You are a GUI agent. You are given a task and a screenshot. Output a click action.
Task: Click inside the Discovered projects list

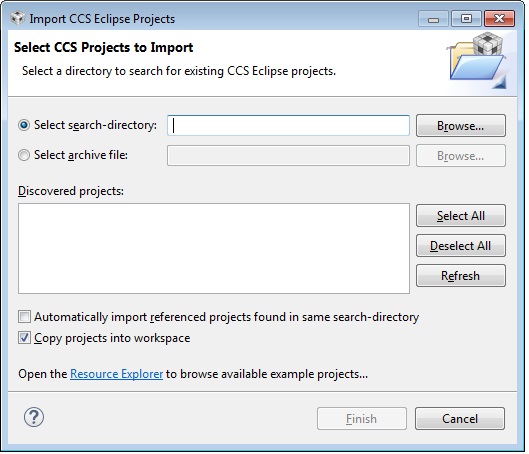tap(214, 248)
